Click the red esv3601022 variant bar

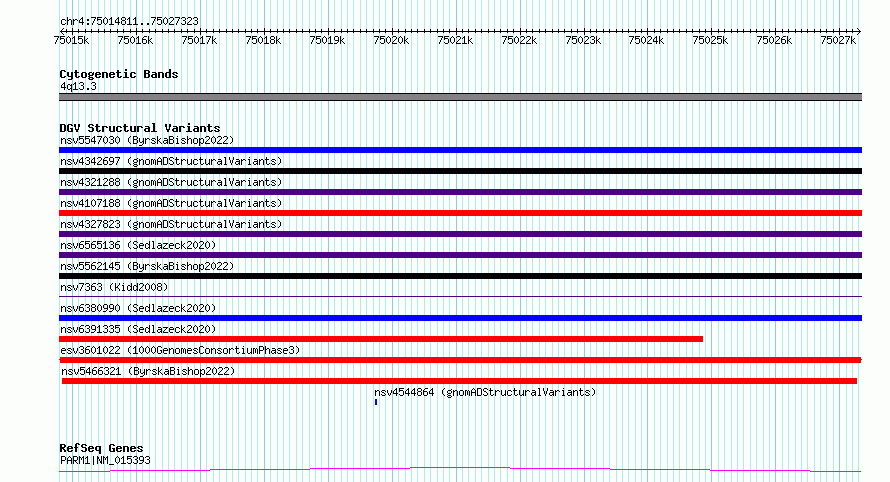(x=460, y=361)
